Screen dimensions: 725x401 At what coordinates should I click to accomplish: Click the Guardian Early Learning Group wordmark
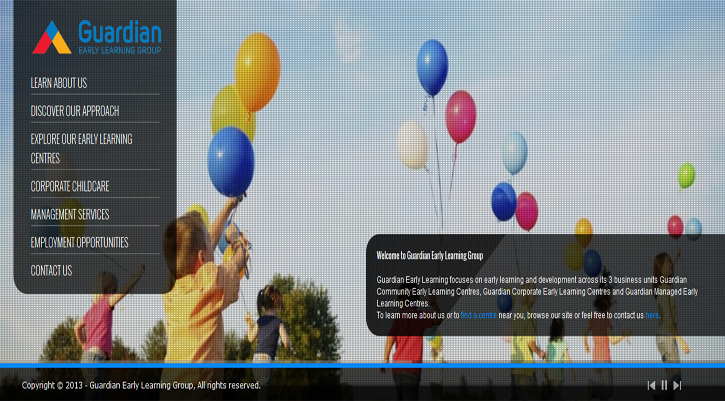(118, 37)
